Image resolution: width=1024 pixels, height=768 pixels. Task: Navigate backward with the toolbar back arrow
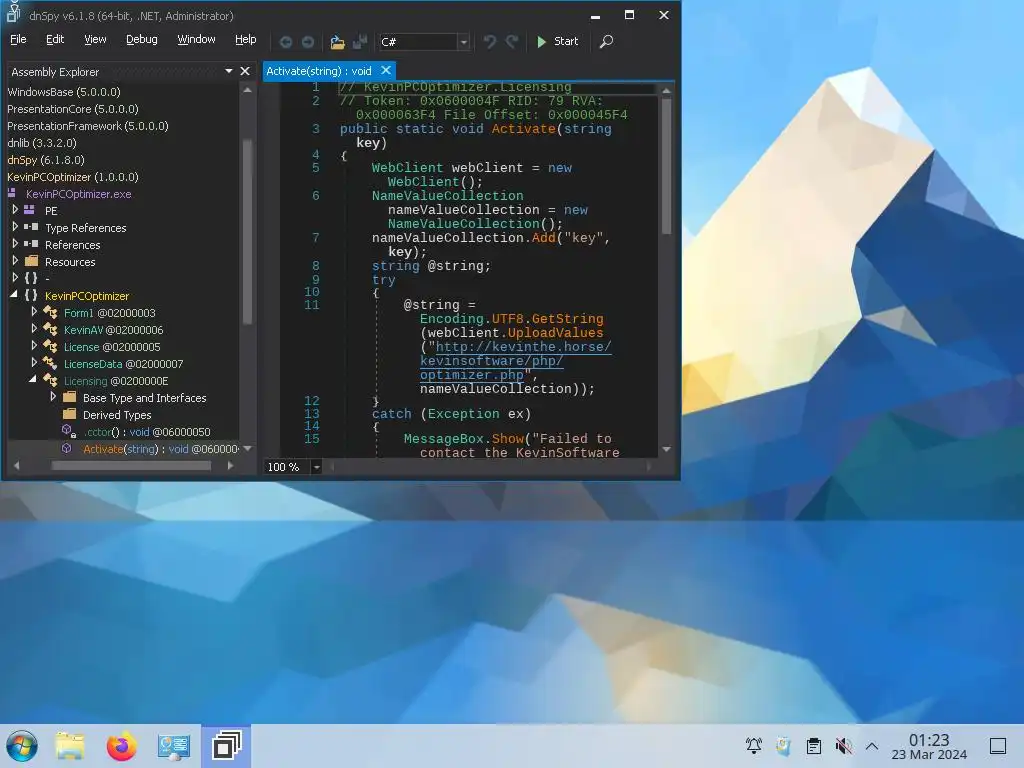tap(285, 42)
